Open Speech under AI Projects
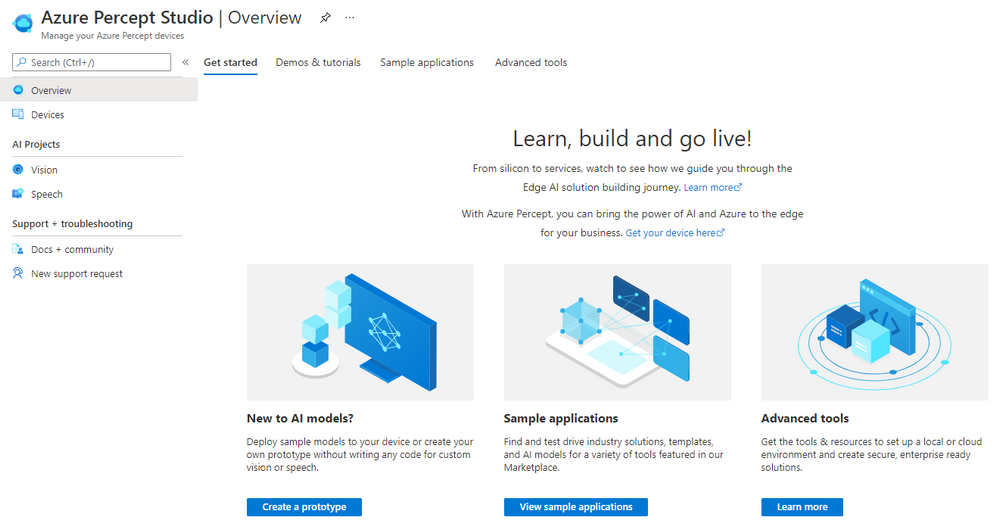Screen dimensions: 999x530 point(99,194)
